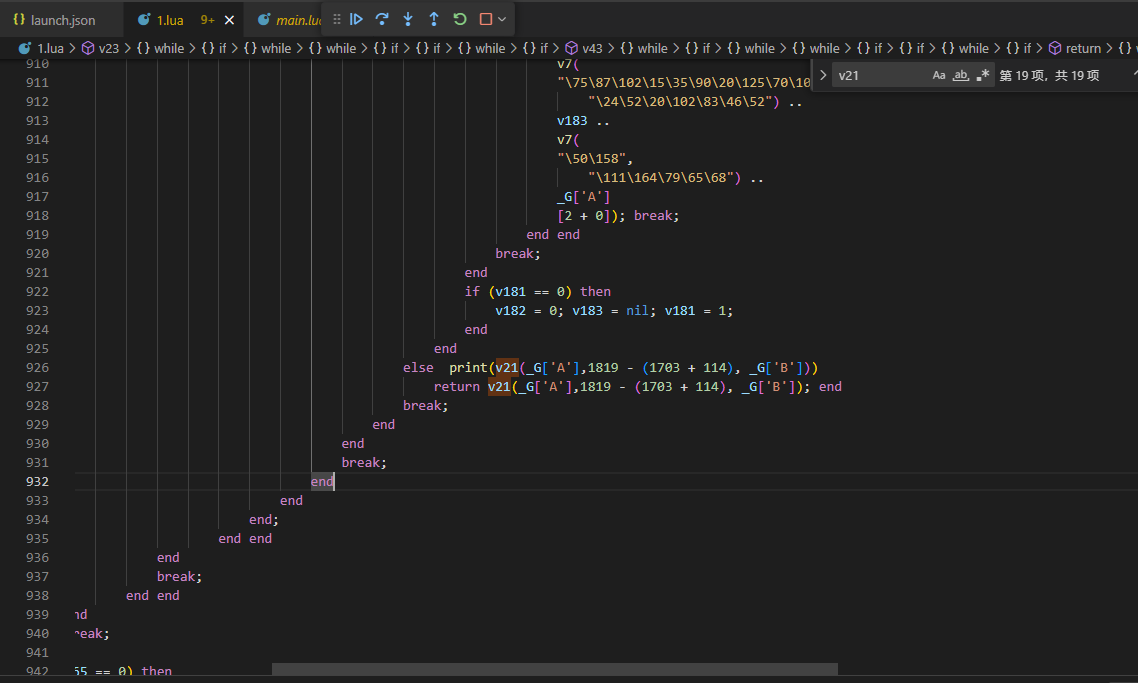Switch to the main.lua tab
Screen dimensions: 1138x683
point(290,20)
